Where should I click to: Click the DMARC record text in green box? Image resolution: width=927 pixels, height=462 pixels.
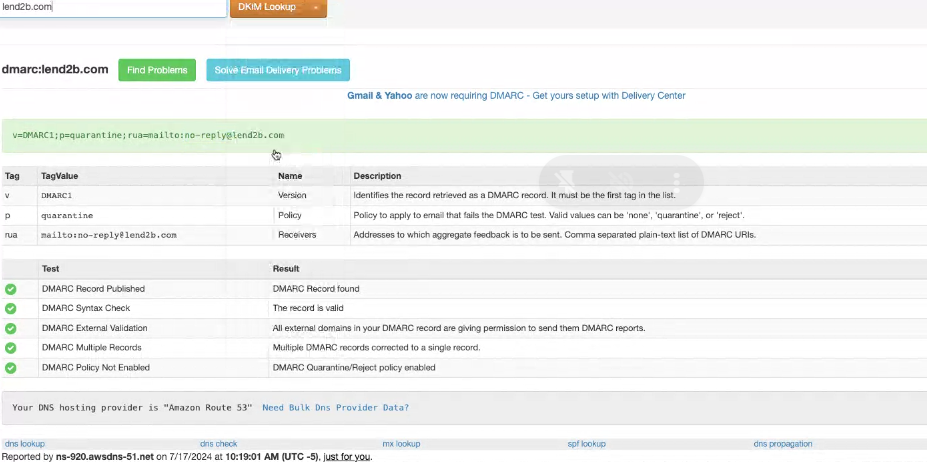point(148,135)
